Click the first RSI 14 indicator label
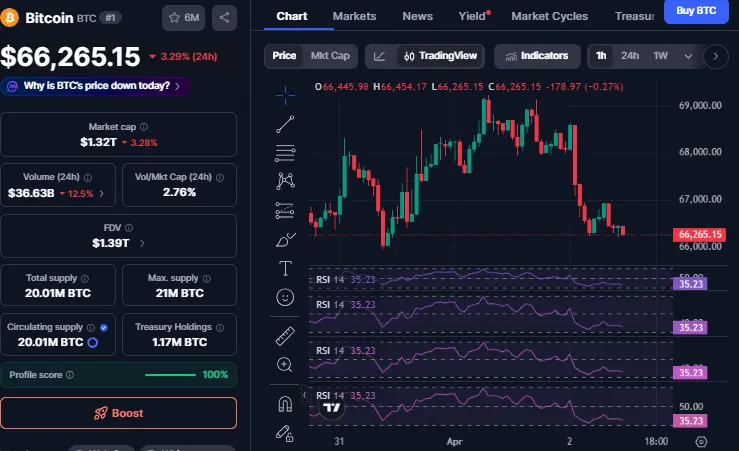 330,279
